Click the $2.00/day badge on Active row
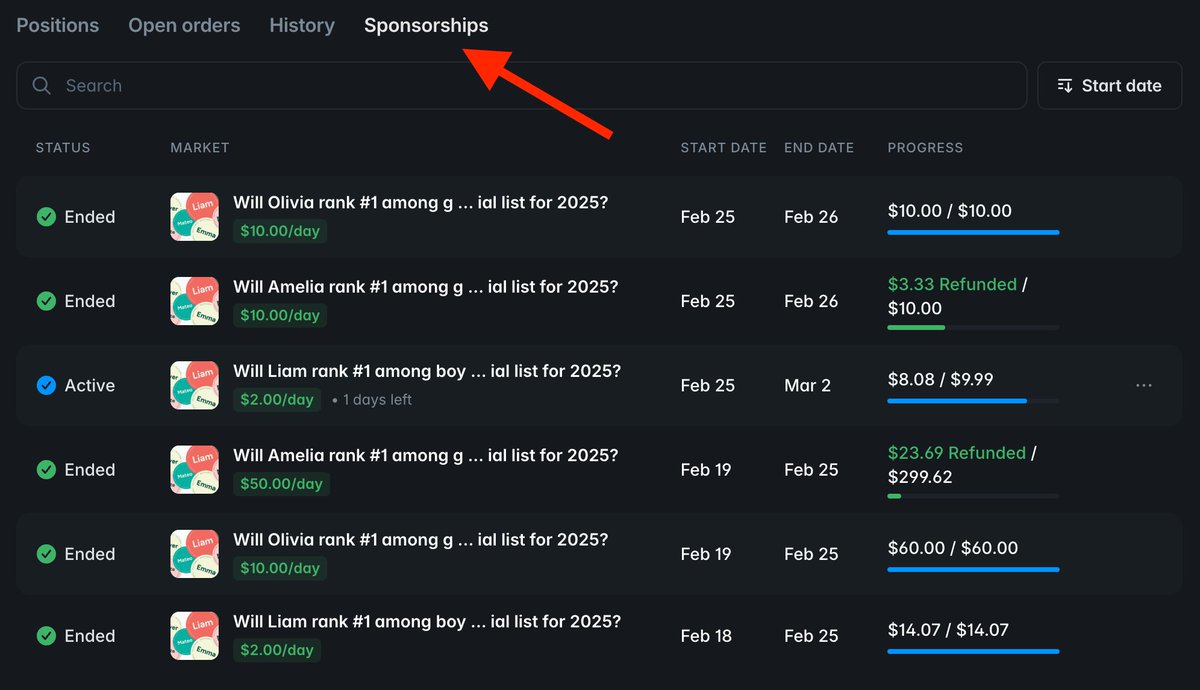Viewport: 1200px width, 690px height. (278, 400)
